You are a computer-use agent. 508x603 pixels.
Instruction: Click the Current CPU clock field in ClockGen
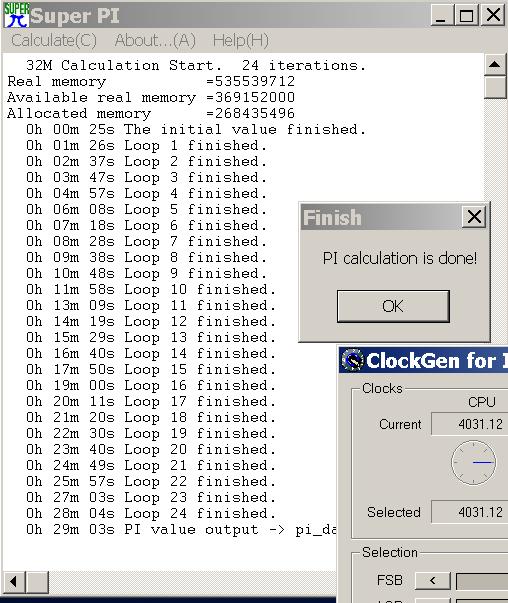coord(470,424)
